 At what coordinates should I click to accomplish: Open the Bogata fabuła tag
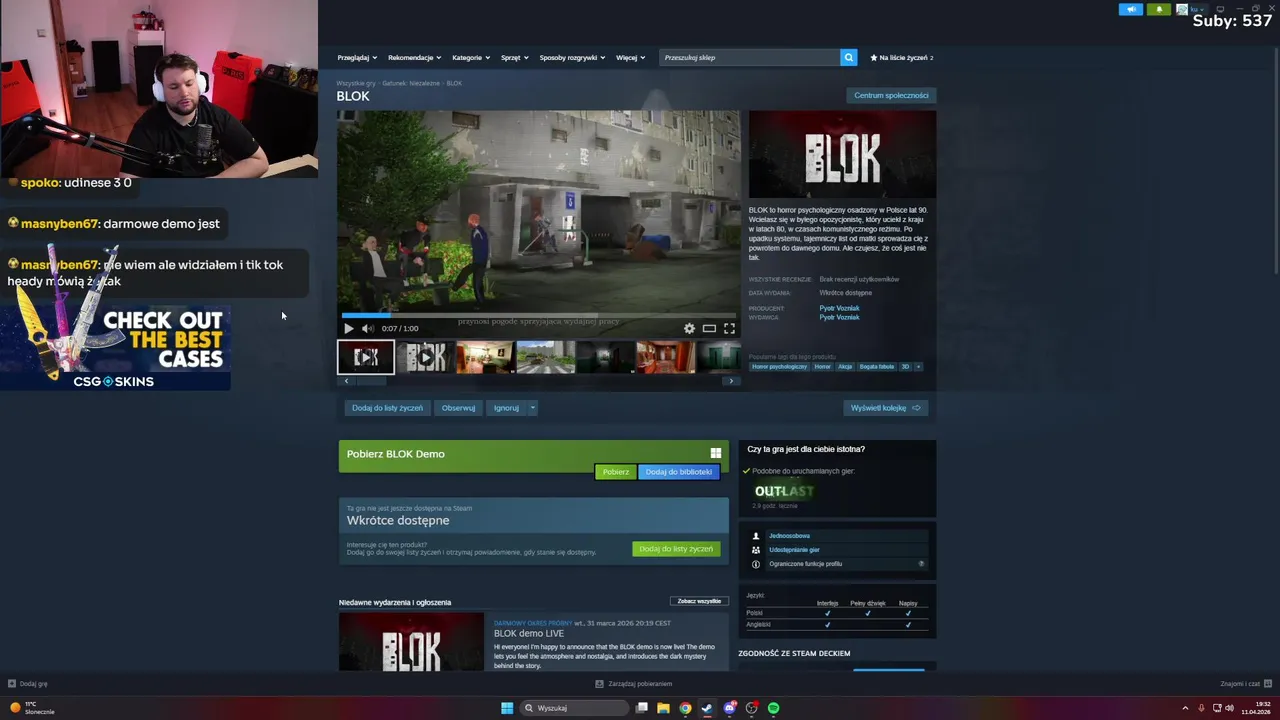pos(877,367)
